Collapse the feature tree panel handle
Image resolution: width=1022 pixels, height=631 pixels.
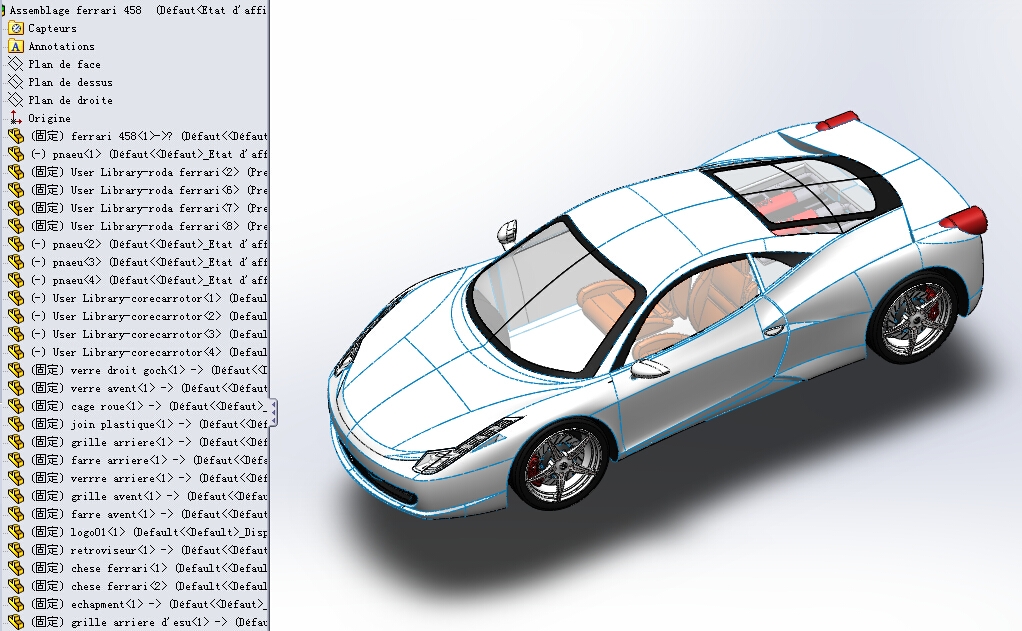coord(274,413)
